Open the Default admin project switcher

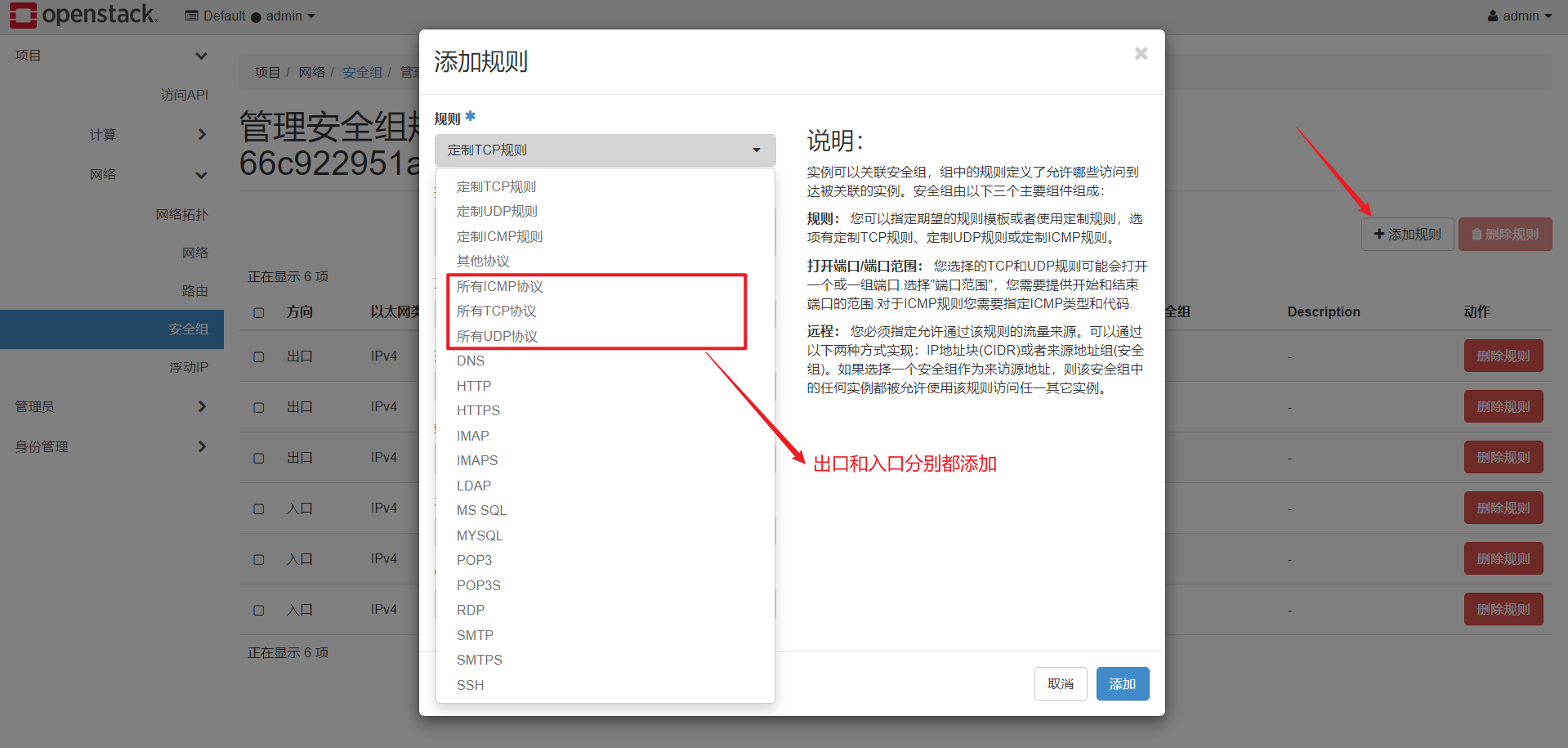pos(249,15)
